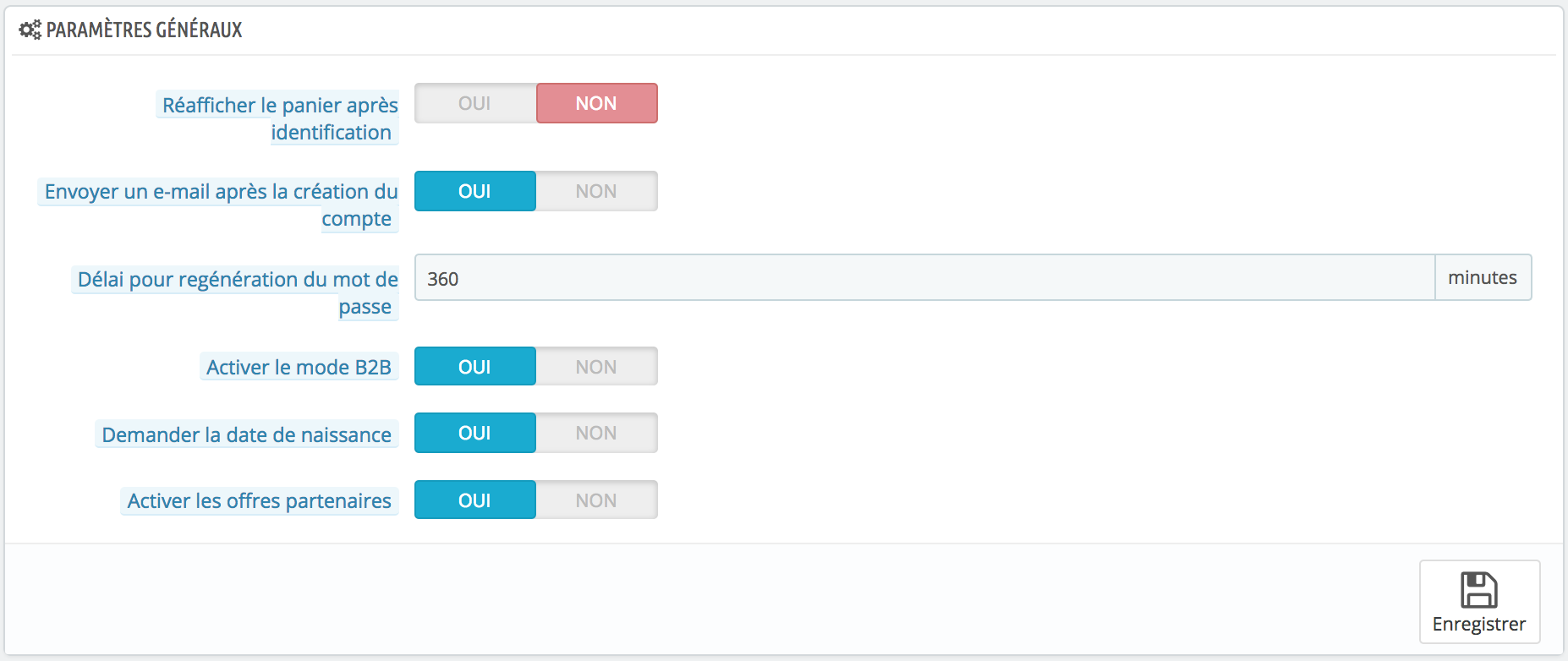The width and height of the screenshot is (1568, 661).
Task: Click the Réafficher le panier après identification label
Action: click(279, 118)
